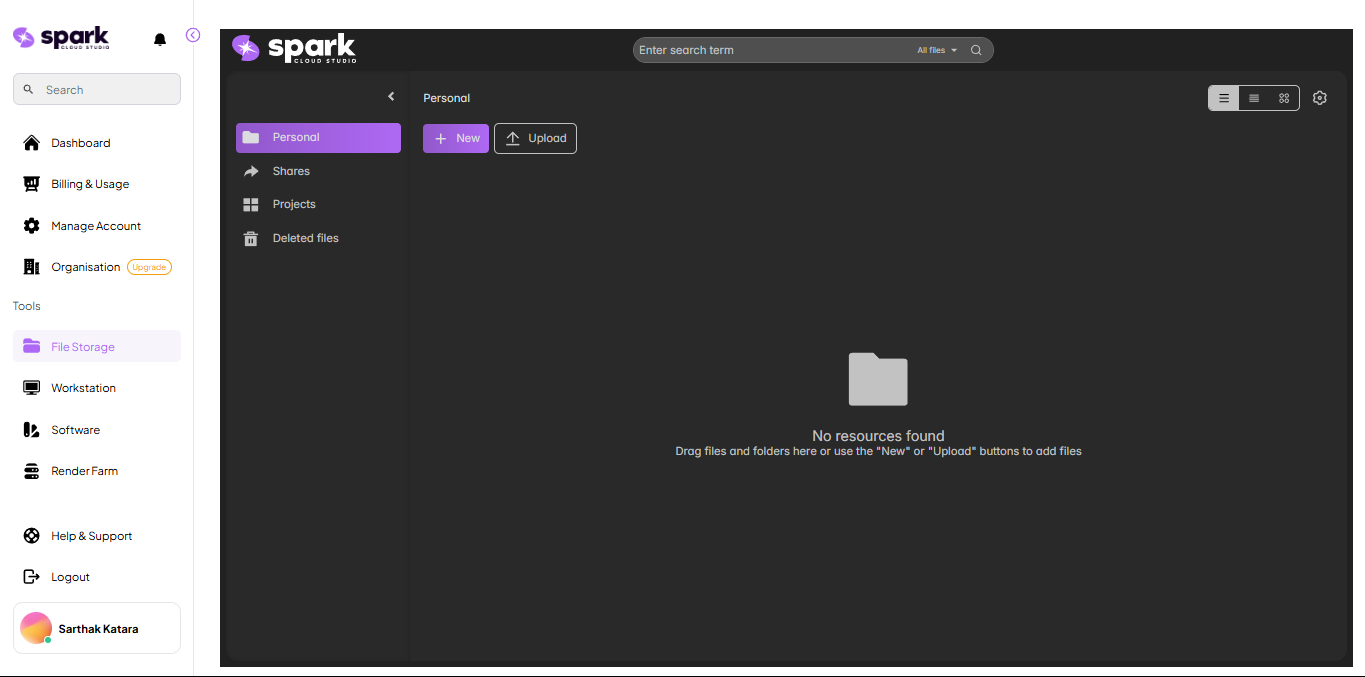Click the search magnifier in top bar
Screen dimensions: 1365x677
[x=976, y=49]
